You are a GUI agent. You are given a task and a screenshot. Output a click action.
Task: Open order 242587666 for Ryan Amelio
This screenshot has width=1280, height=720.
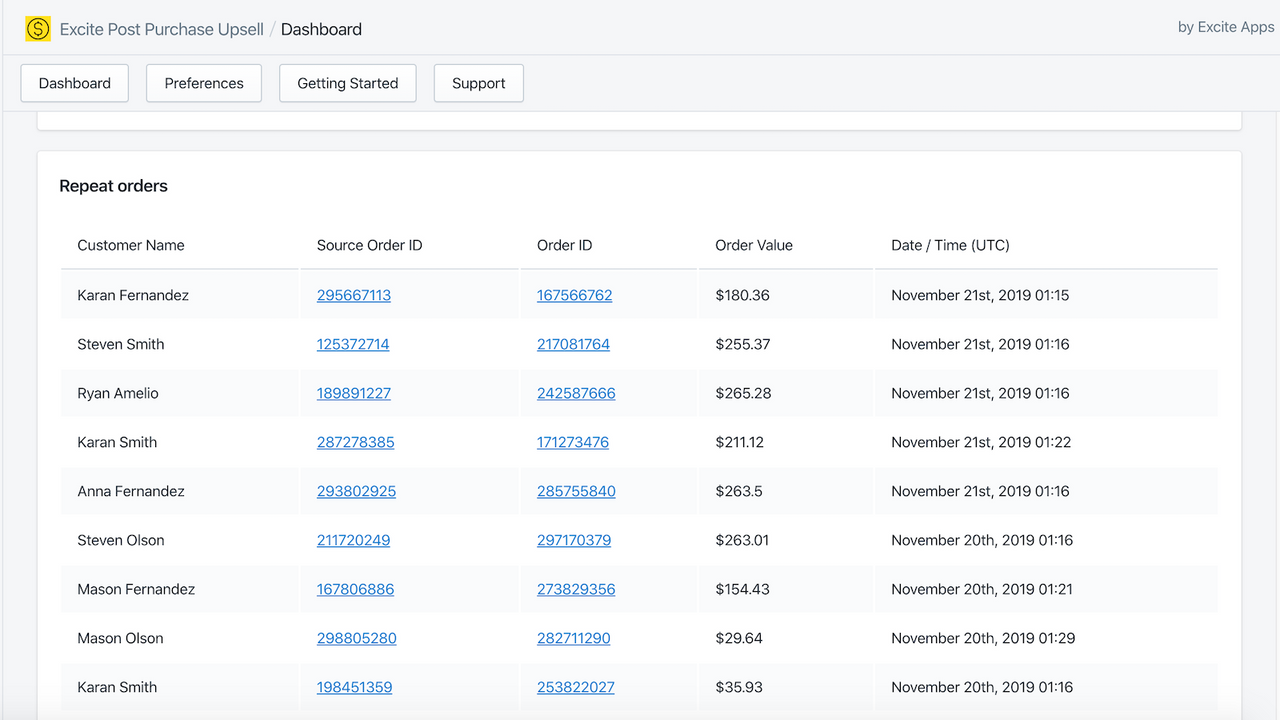575,393
